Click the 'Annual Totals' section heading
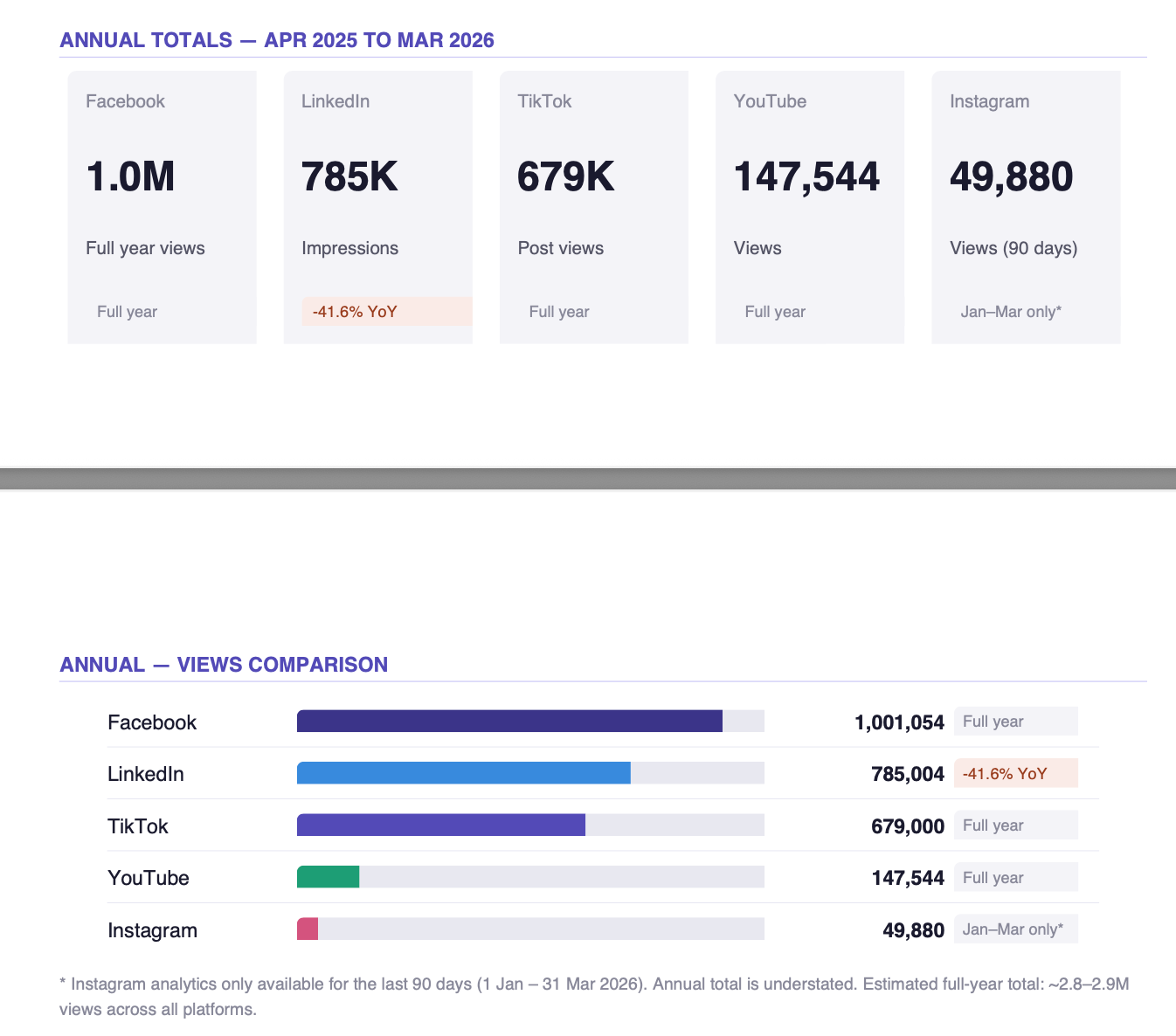 click(x=276, y=40)
